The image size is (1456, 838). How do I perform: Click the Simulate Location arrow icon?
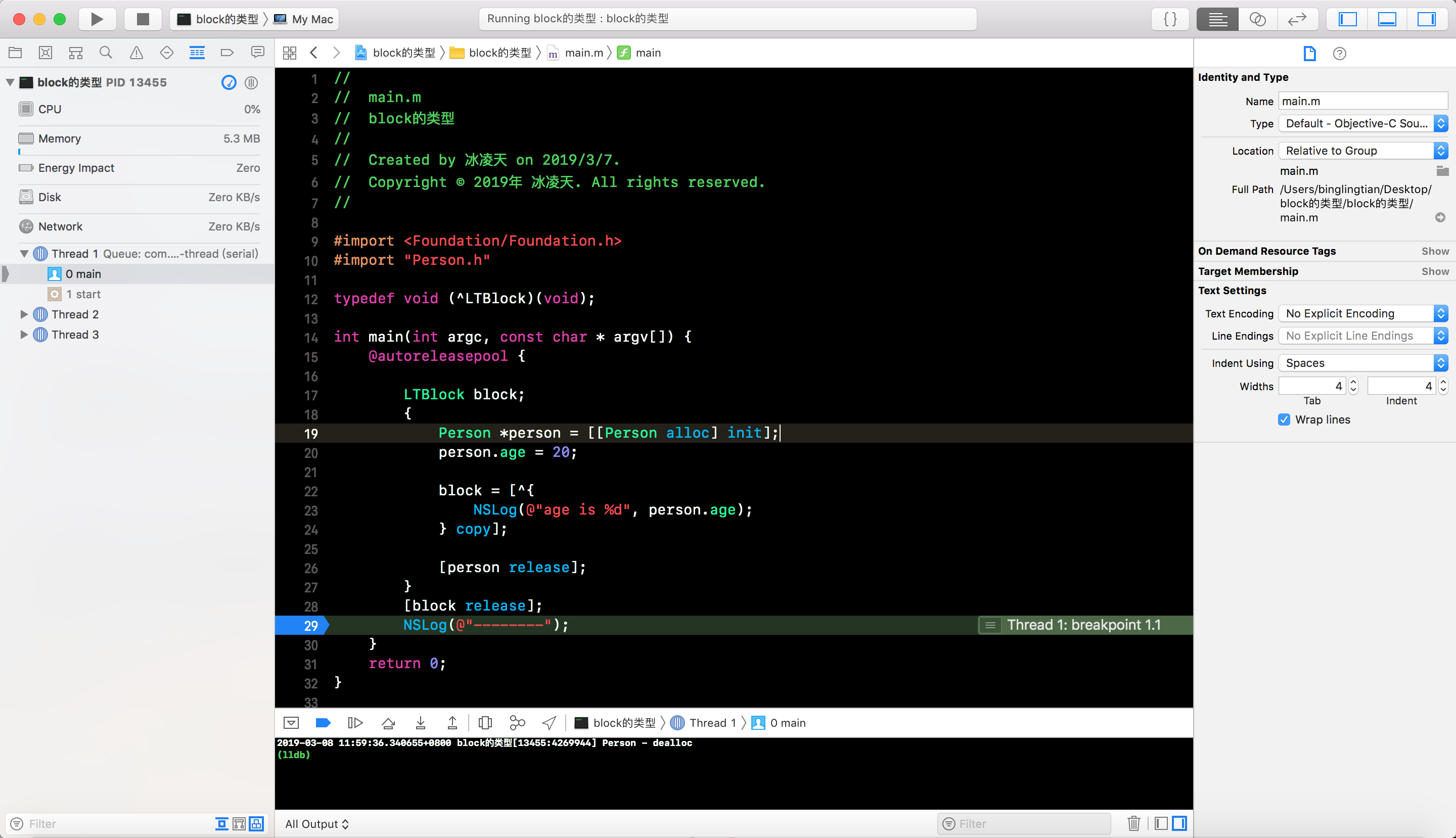pyautogui.click(x=549, y=723)
